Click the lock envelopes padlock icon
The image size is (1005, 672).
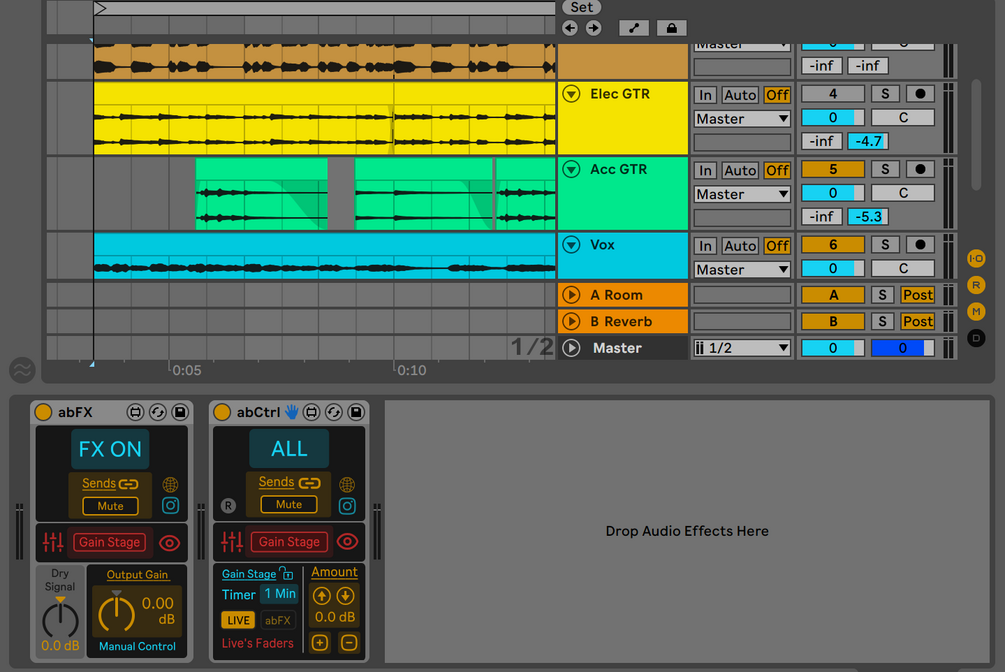(671, 28)
